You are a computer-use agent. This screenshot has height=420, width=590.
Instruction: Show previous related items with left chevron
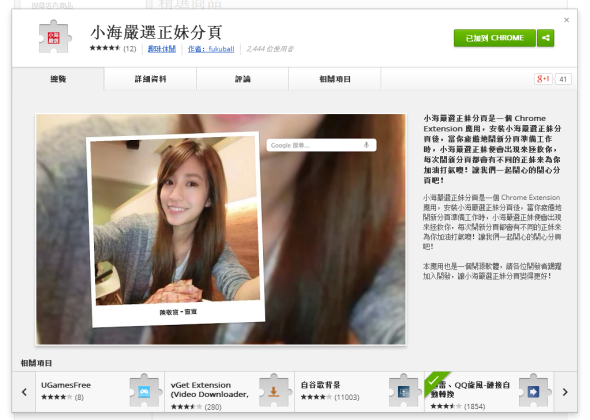pos(24,392)
